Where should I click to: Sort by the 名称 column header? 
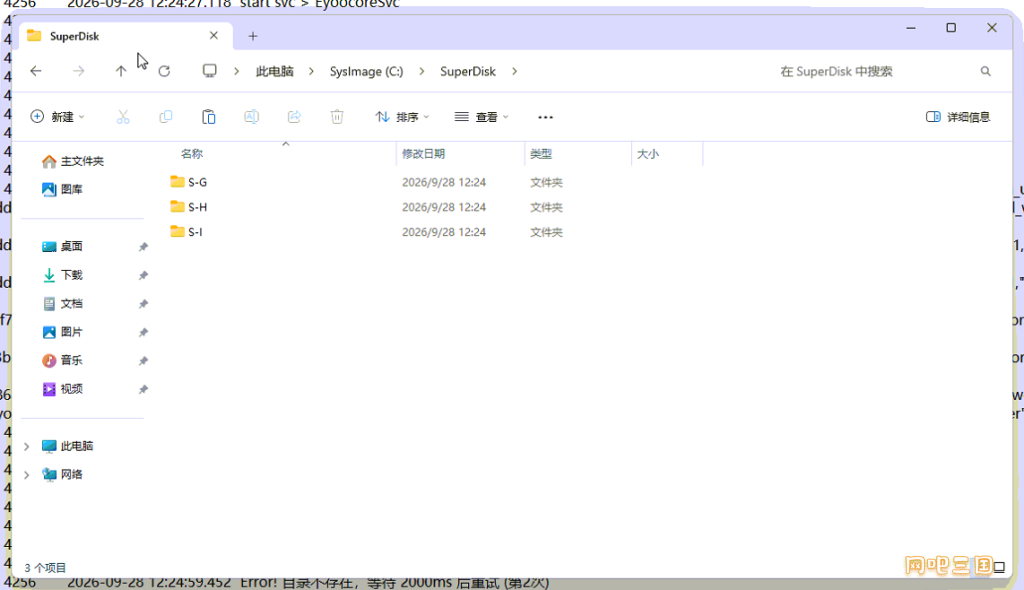point(191,154)
